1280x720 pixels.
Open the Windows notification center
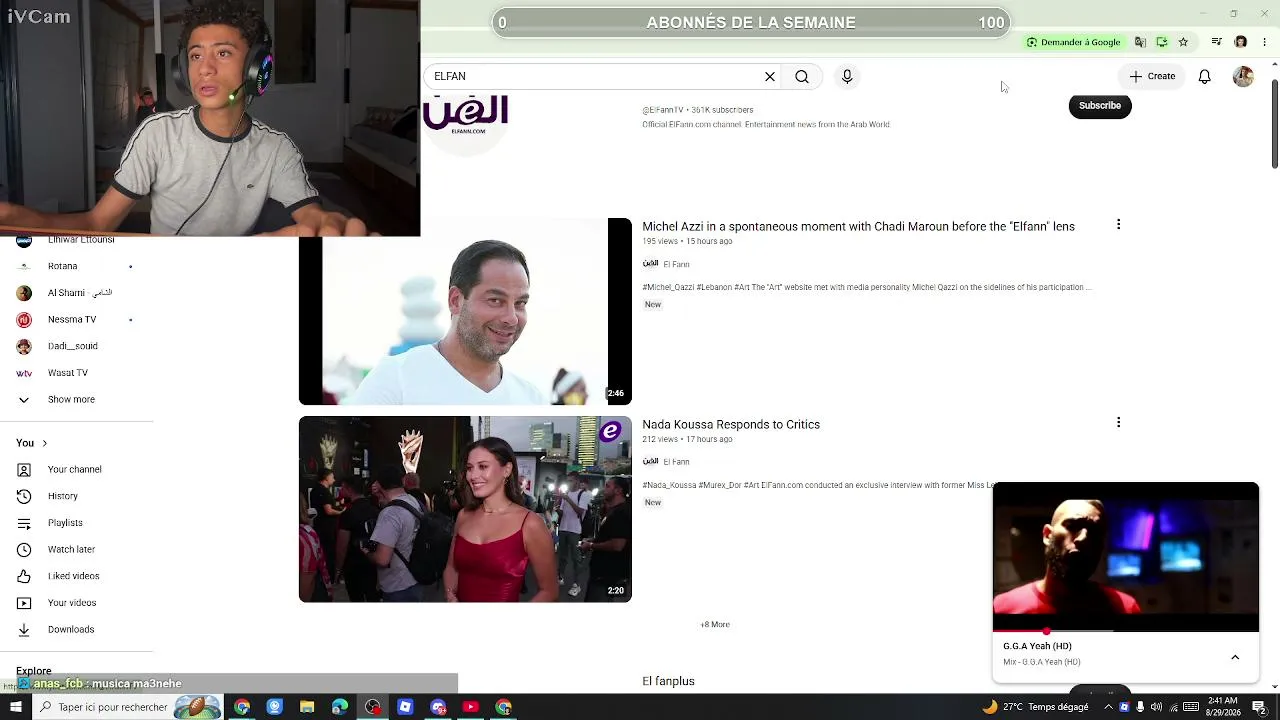[1260, 707]
